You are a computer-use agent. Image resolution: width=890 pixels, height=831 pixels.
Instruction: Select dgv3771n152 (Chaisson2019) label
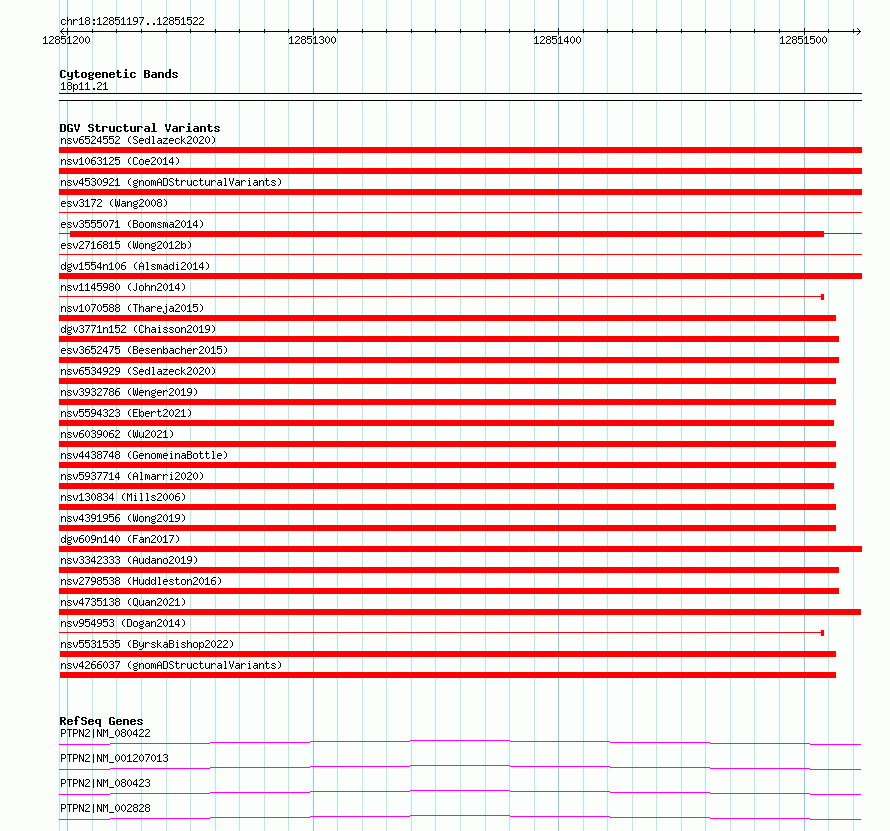(x=138, y=329)
